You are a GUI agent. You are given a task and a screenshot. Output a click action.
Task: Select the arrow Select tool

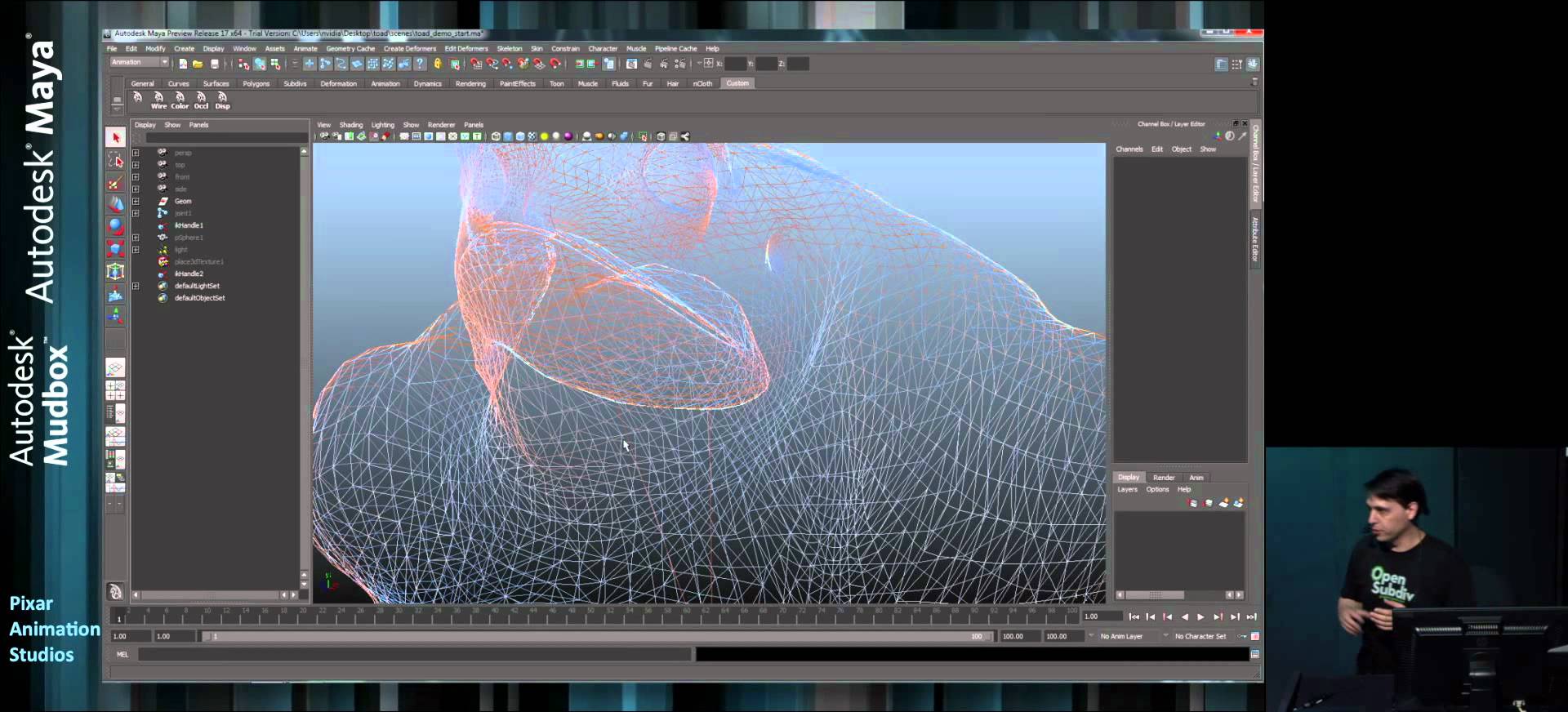[x=115, y=137]
